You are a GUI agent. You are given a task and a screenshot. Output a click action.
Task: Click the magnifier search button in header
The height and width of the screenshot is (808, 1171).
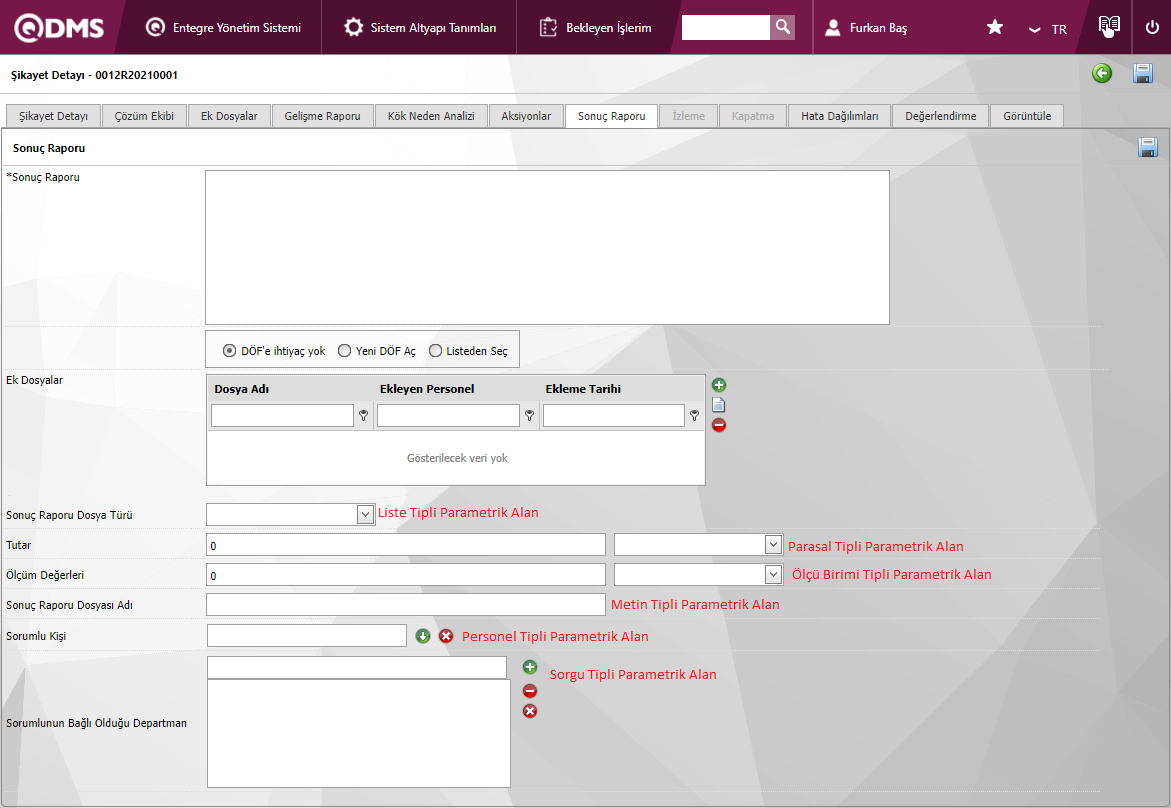tap(783, 27)
